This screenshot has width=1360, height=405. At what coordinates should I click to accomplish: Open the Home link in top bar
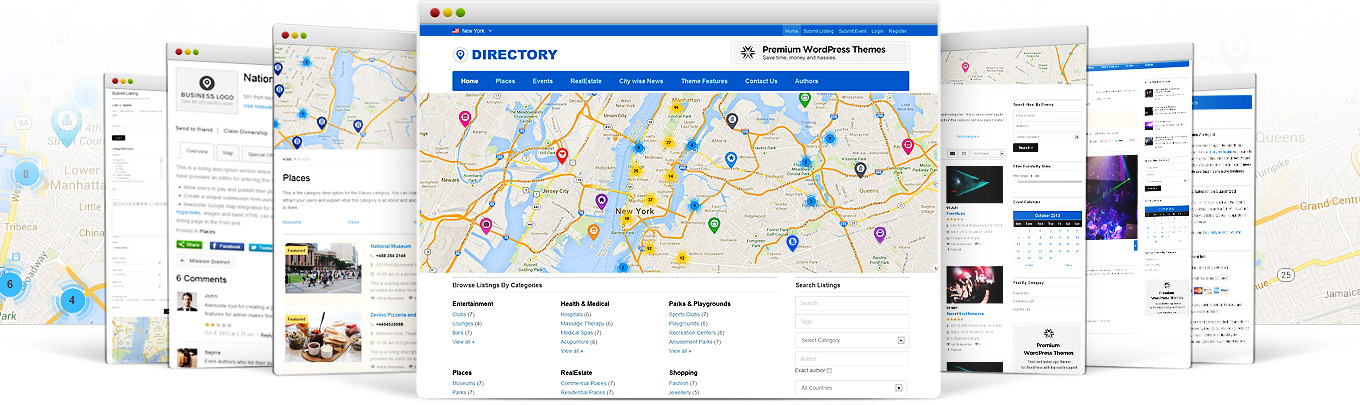(792, 31)
